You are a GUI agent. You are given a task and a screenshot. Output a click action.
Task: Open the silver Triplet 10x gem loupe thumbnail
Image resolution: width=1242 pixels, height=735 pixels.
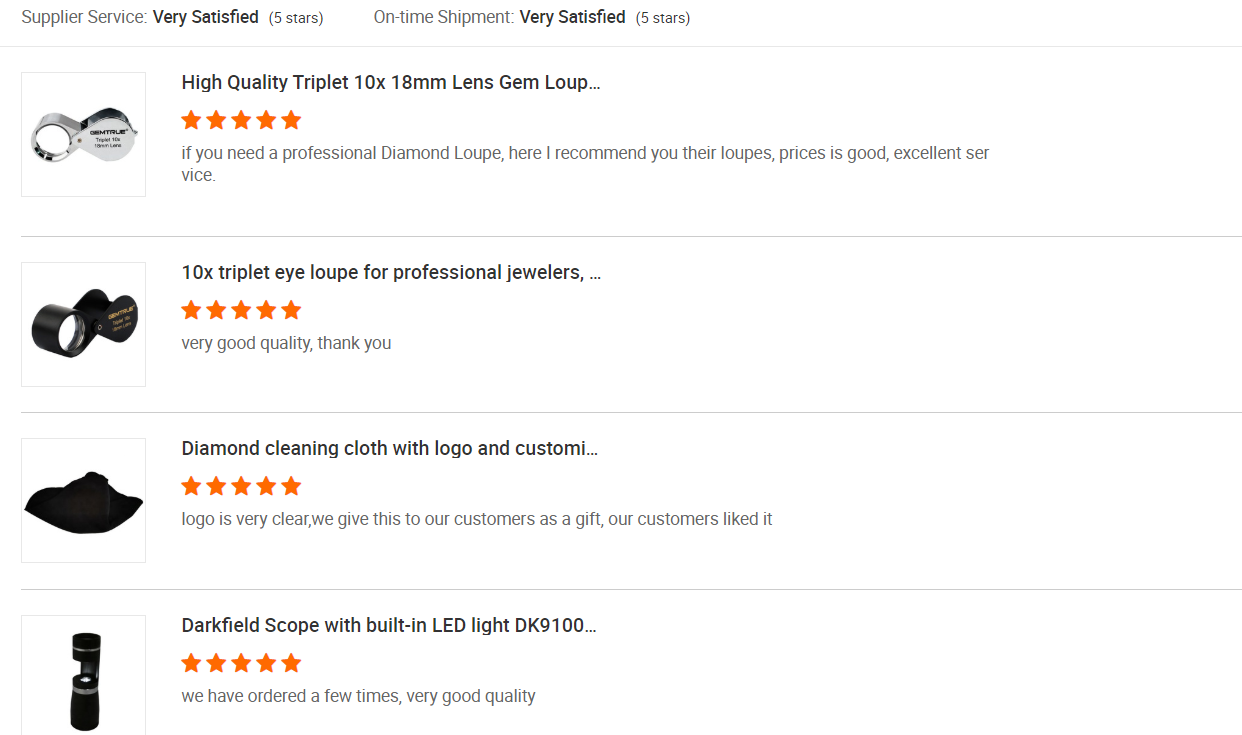click(83, 134)
